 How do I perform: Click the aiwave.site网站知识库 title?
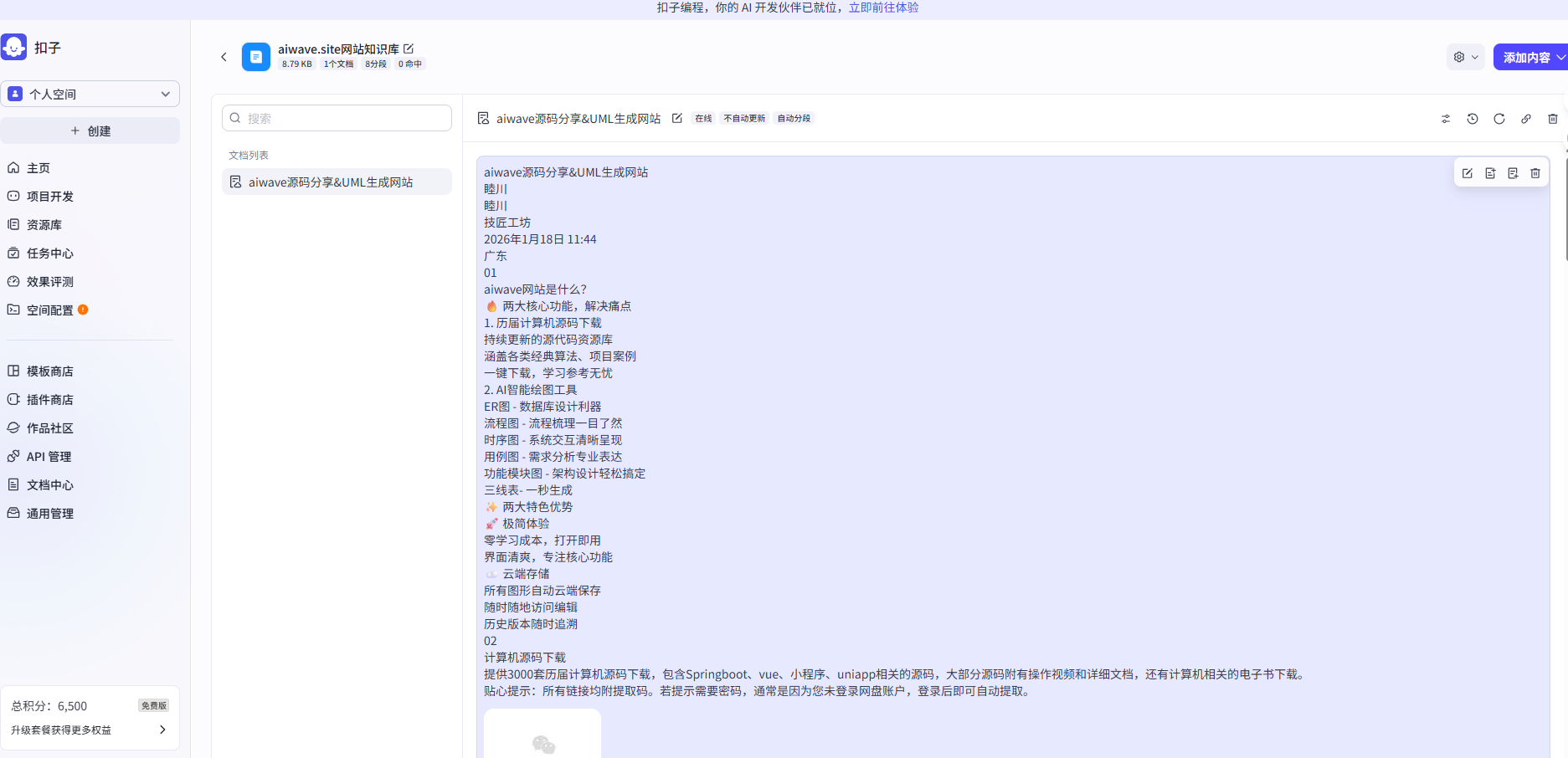pos(338,49)
